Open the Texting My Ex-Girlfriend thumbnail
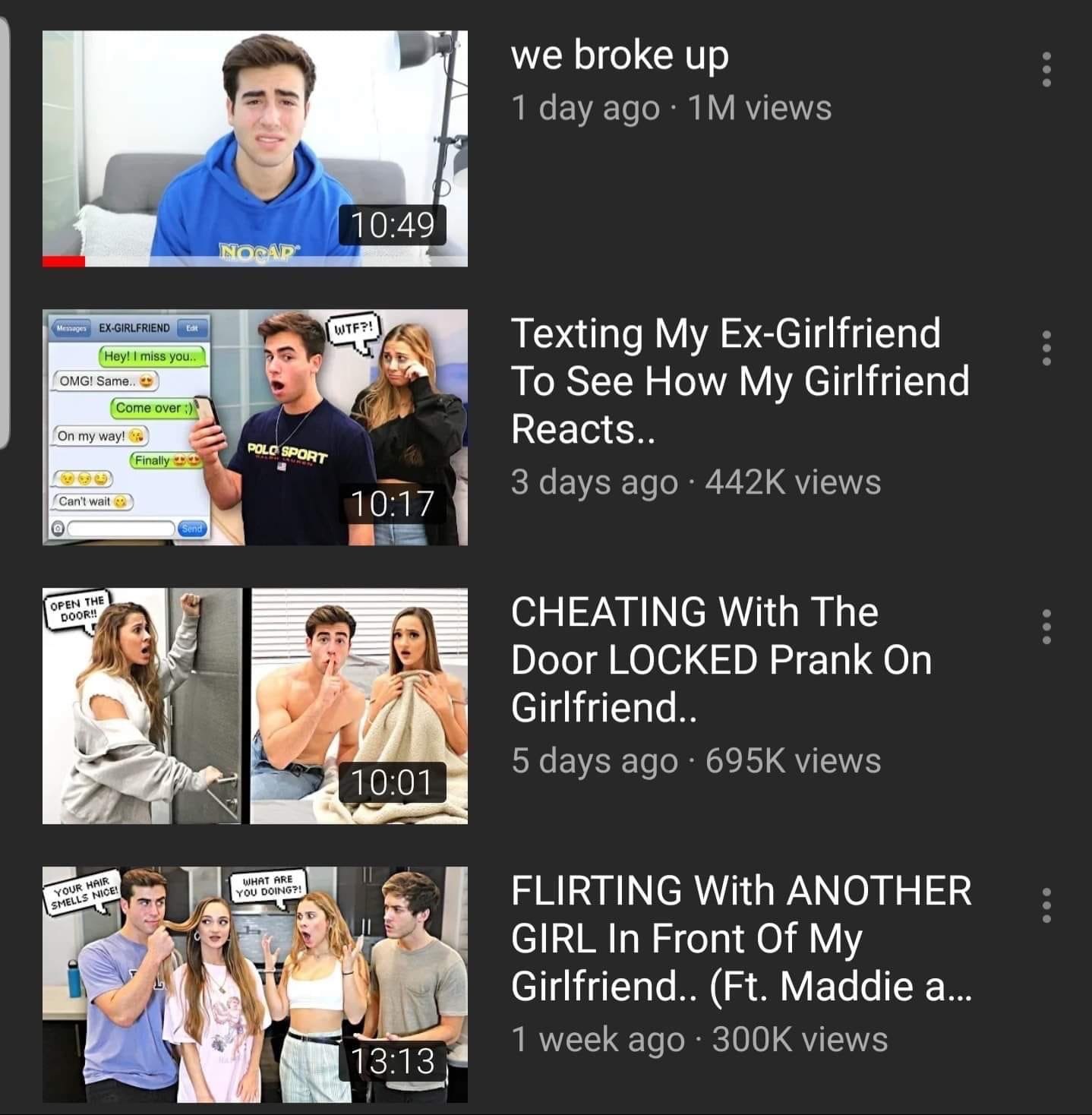This screenshot has width=1092, height=1115. point(255,427)
